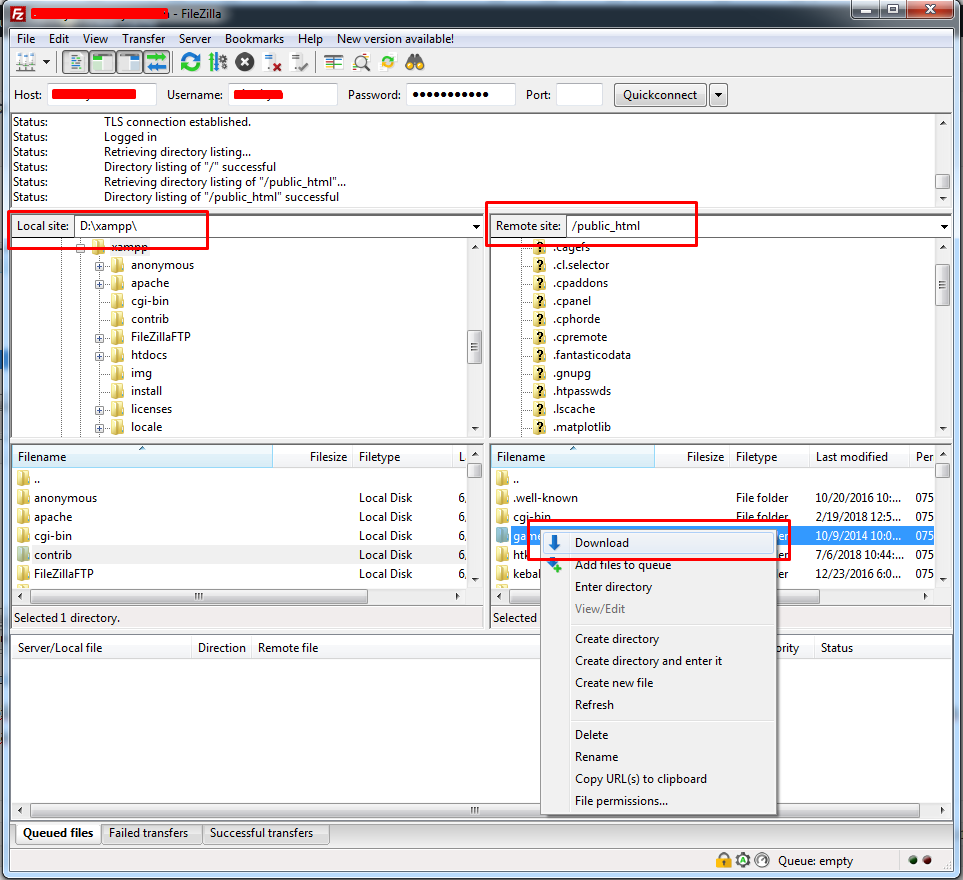
Task: Switch to the Queued files tab
Action: tap(58, 833)
